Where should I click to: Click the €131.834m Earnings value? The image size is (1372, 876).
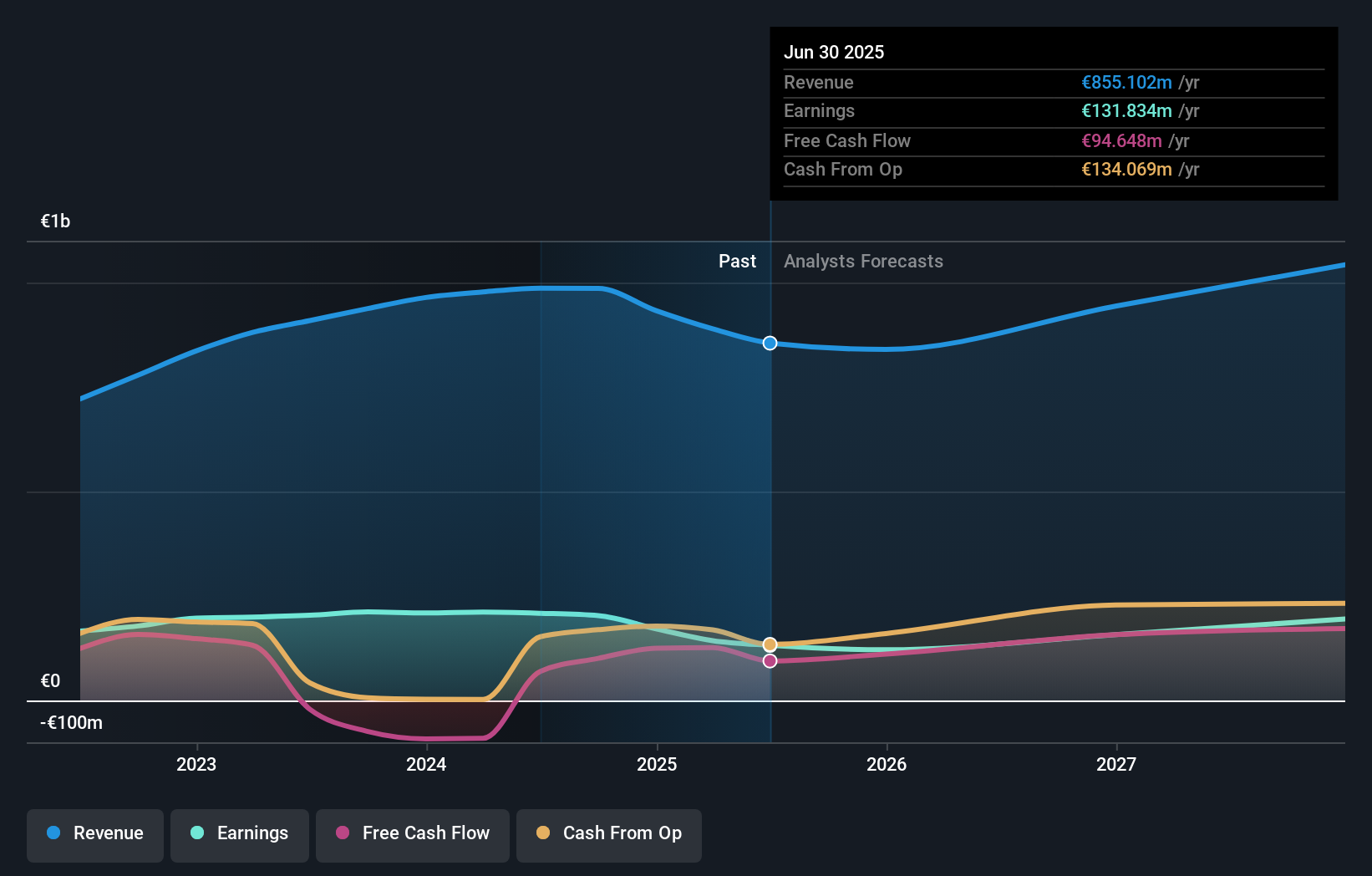[1125, 111]
